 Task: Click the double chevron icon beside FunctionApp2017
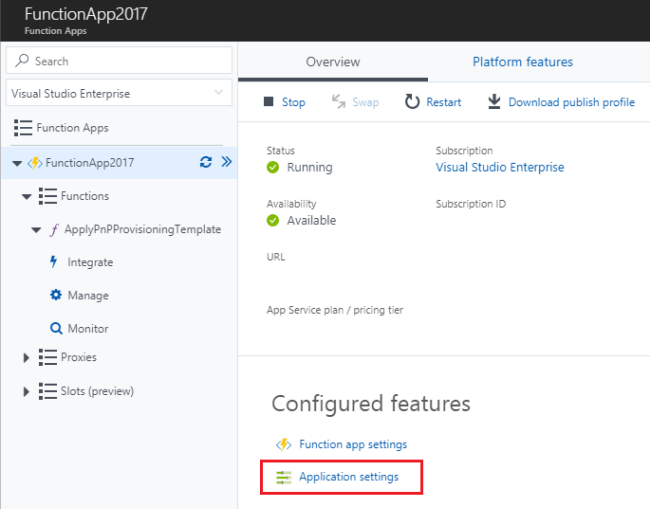pyautogui.click(x=226, y=162)
